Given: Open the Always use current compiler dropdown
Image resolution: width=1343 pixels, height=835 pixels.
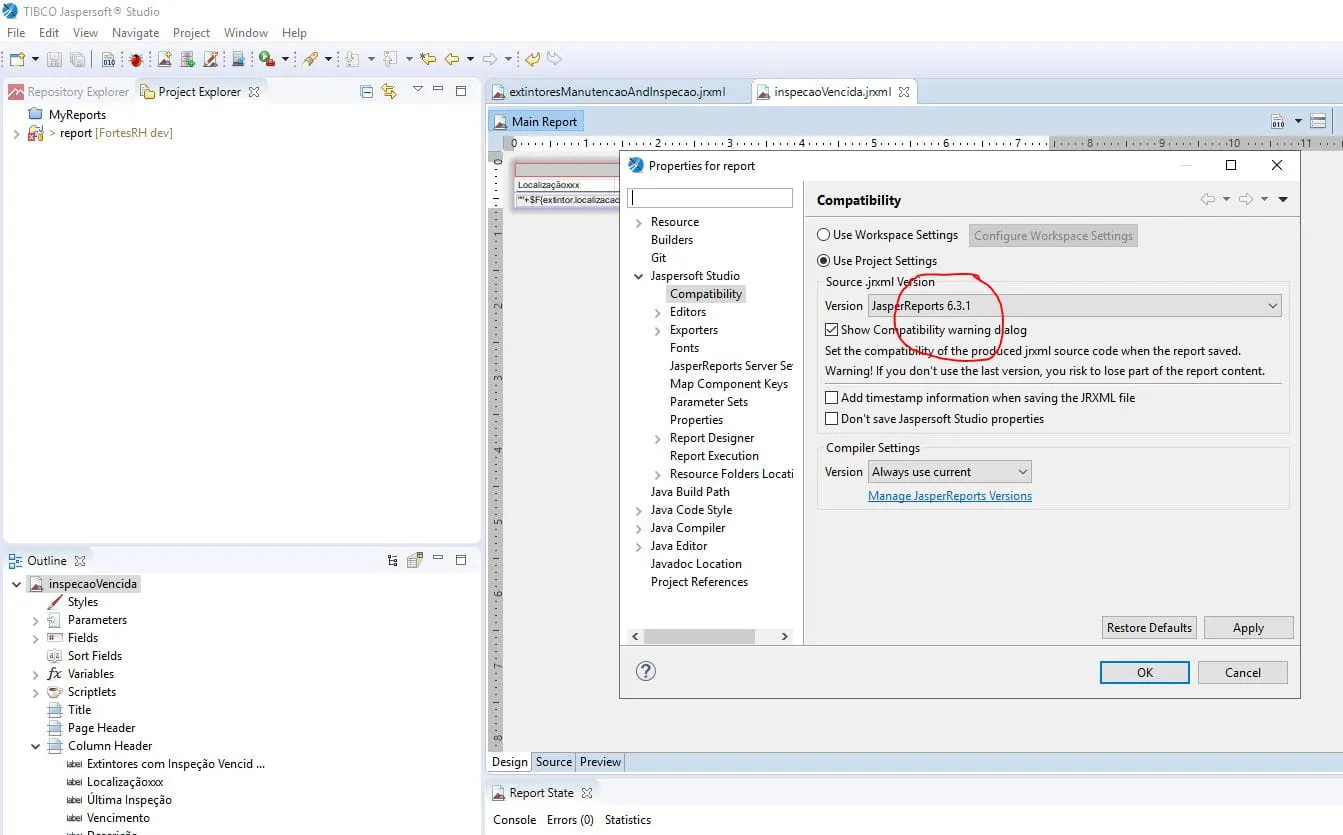Looking at the screenshot, I should [x=949, y=472].
